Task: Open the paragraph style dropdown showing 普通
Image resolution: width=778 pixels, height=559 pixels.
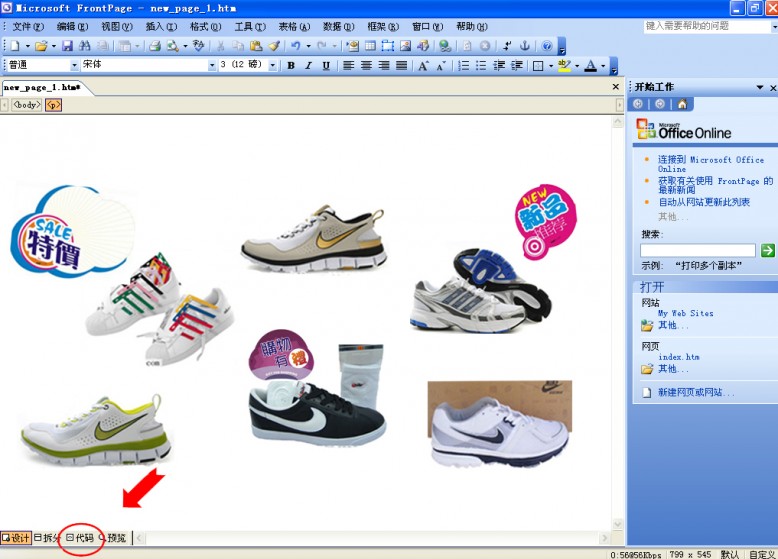Action: 74,65
